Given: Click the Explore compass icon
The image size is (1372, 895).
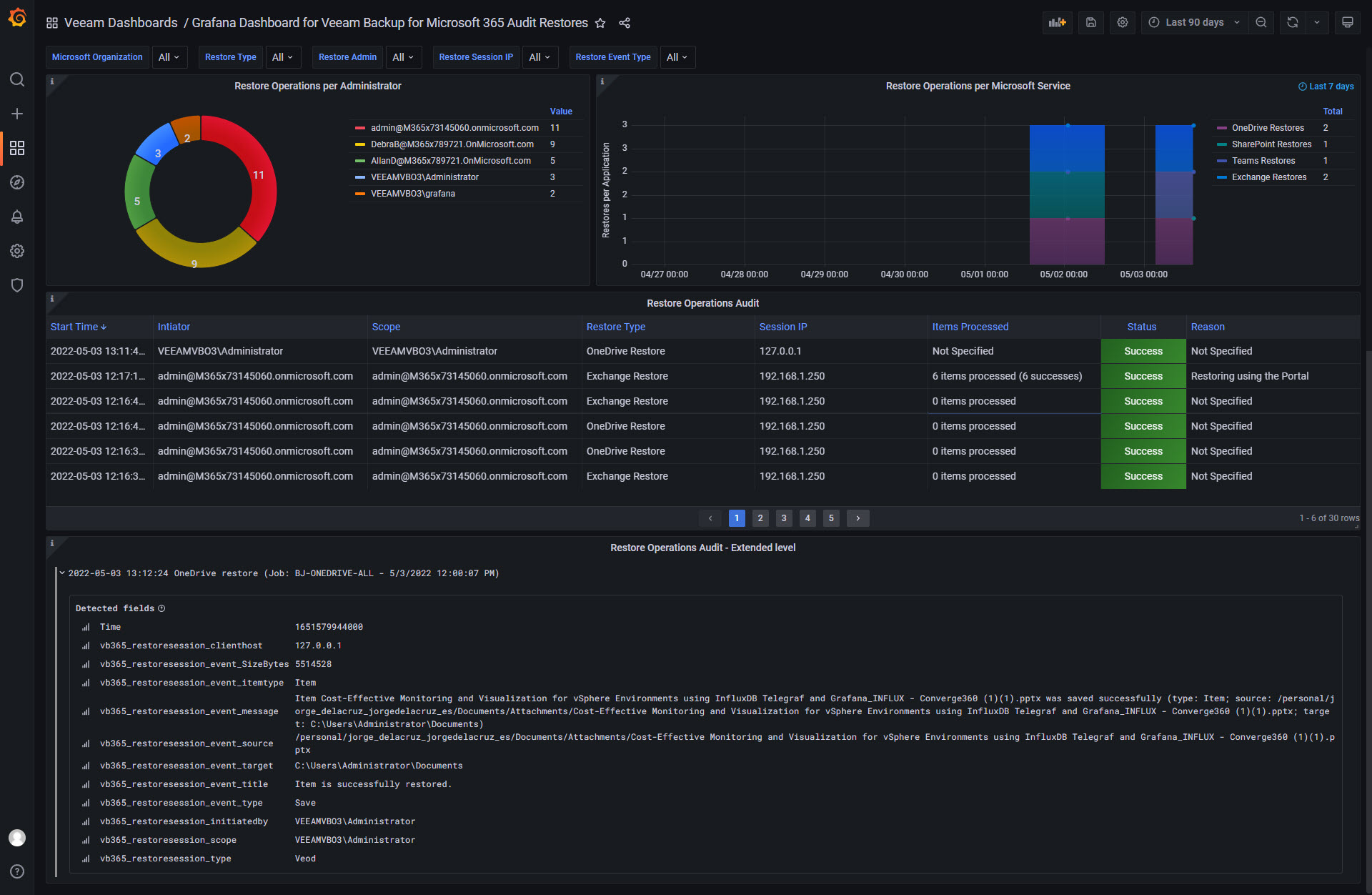Looking at the screenshot, I should tap(17, 182).
